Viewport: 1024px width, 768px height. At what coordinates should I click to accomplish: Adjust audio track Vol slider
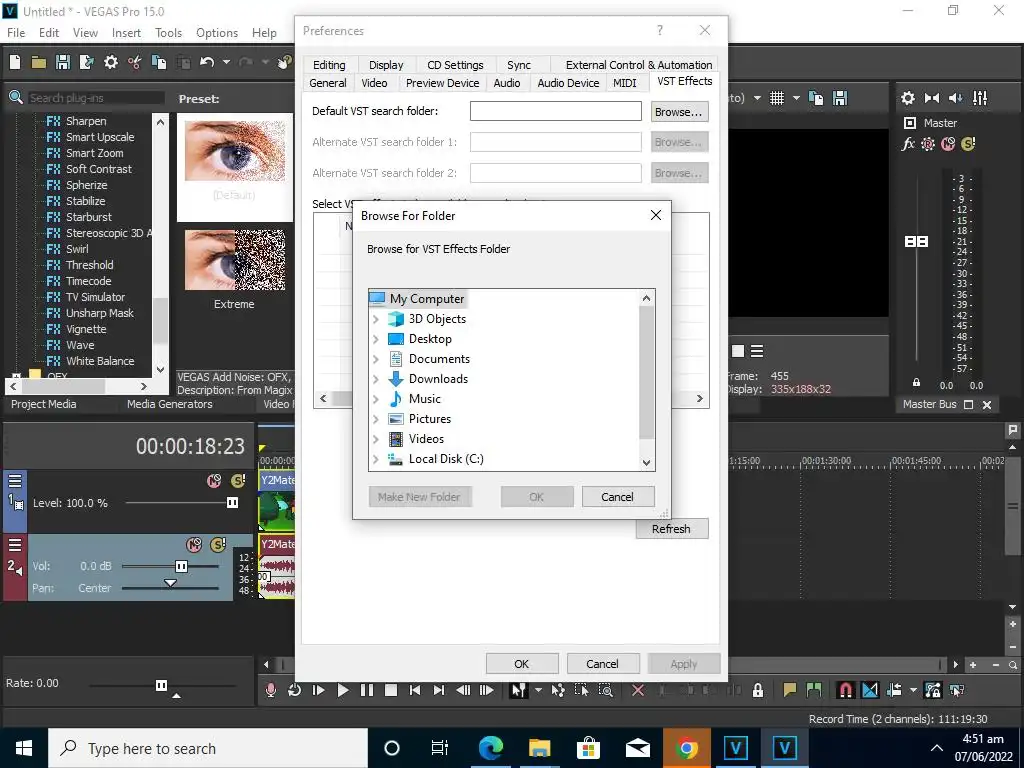pos(182,566)
